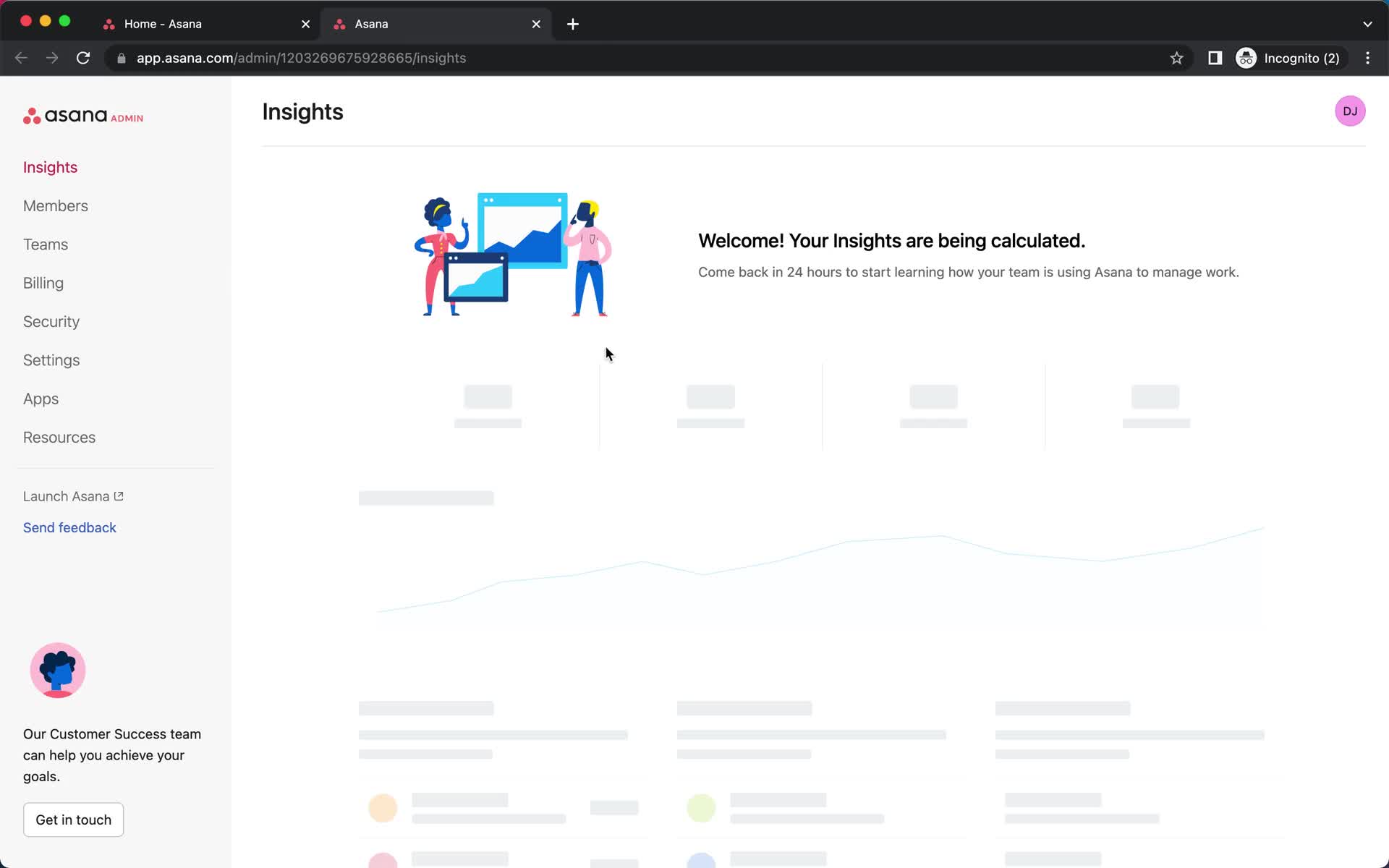Click the Insights icon in sidebar
Screen dimensions: 1389x868
(x=50, y=166)
